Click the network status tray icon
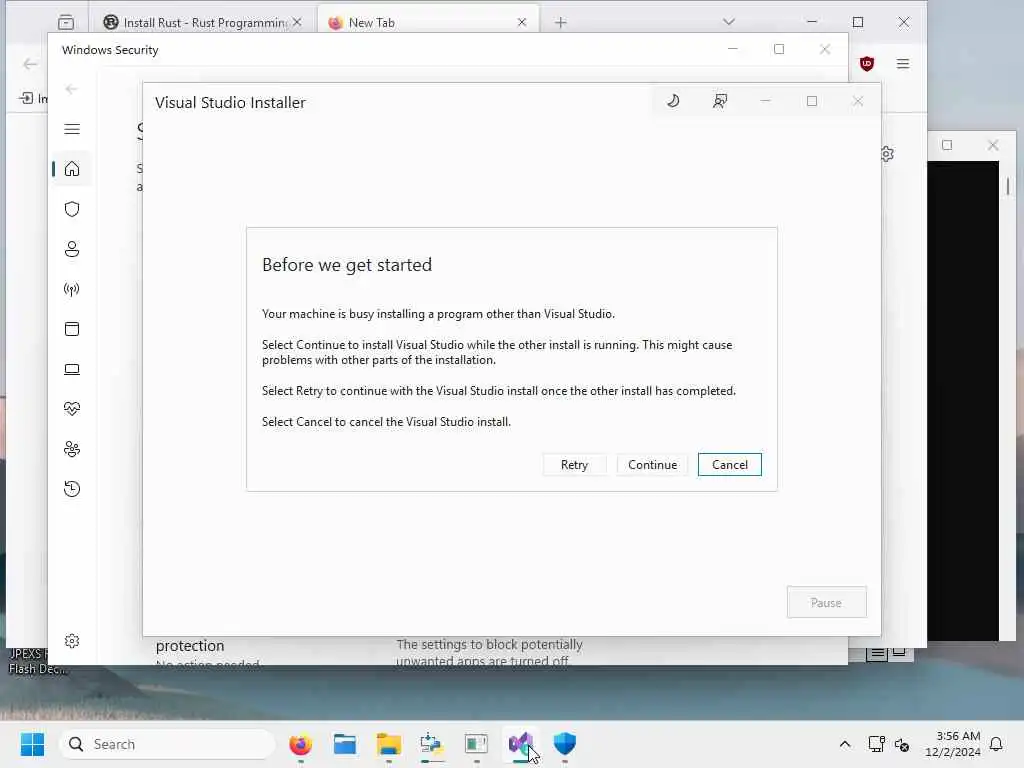 click(x=876, y=744)
